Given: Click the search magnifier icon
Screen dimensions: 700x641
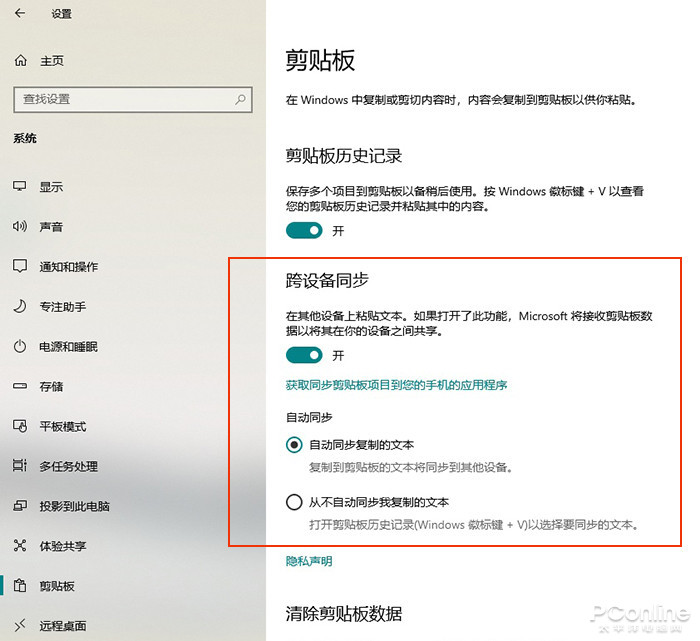Looking at the screenshot, I should (240, 99).
